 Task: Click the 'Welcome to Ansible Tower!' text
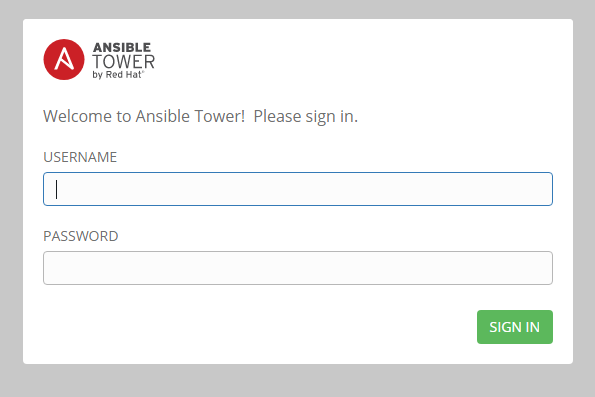point(144,116)
